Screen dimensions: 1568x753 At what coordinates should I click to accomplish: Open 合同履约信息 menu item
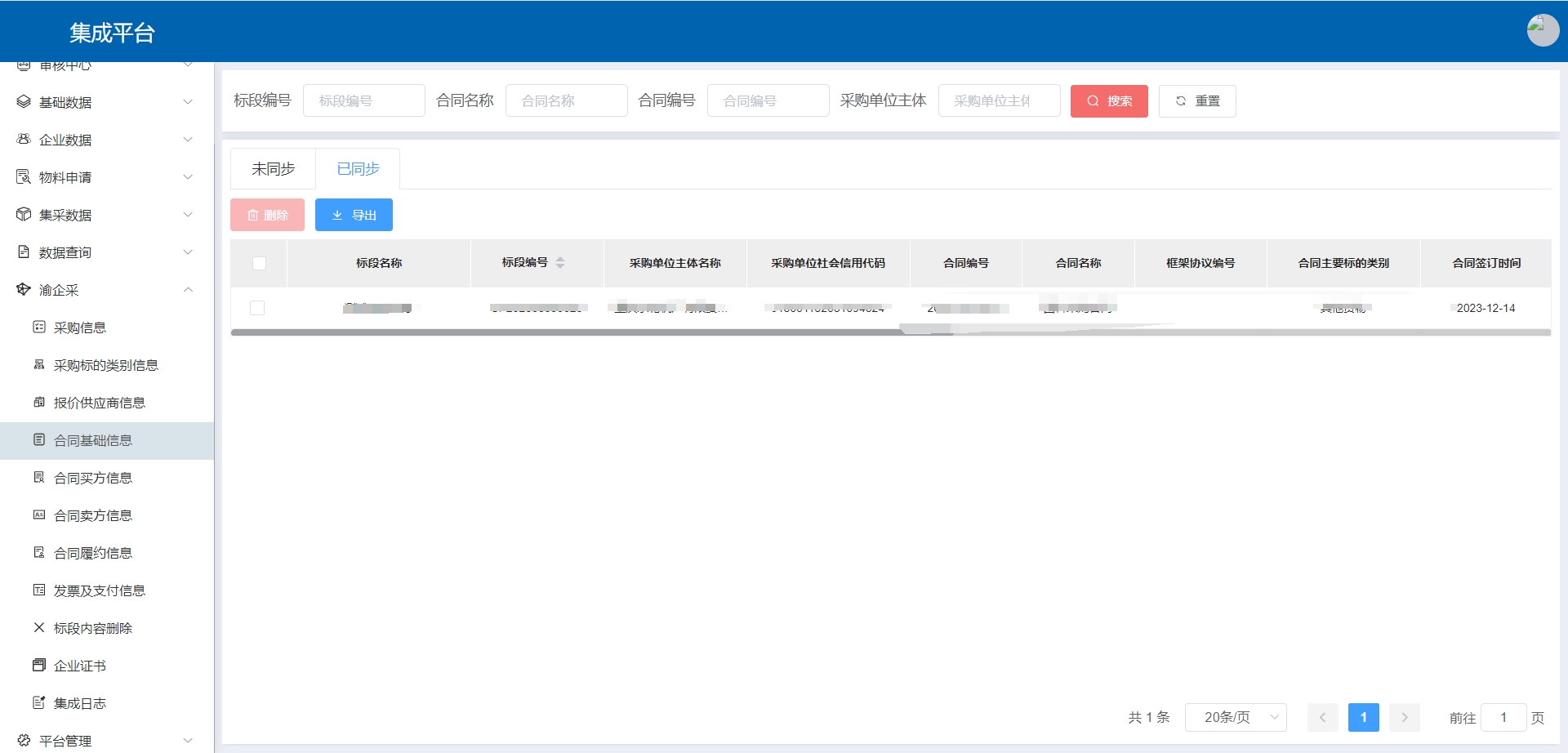(92, 553)
